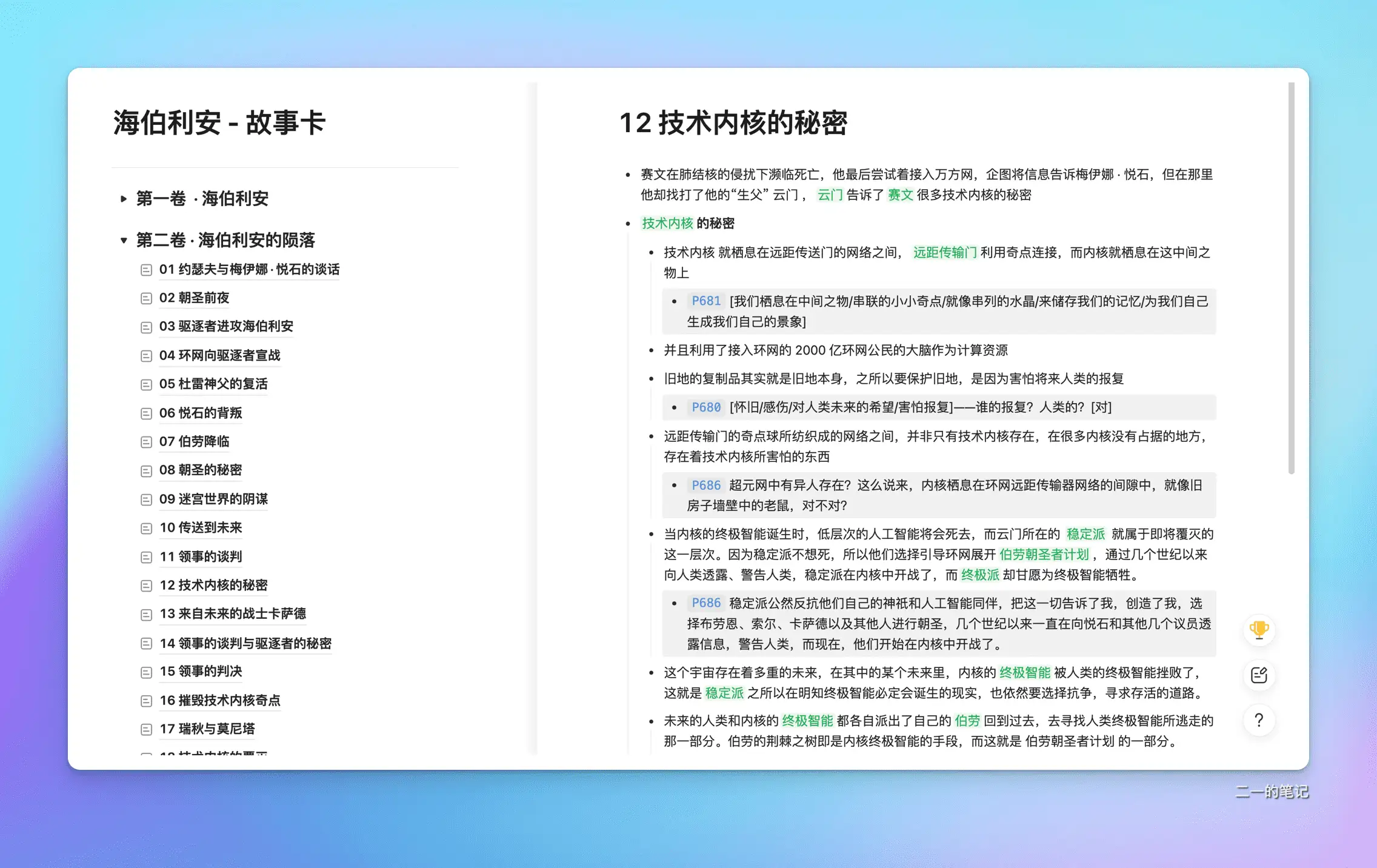Click the P680 page reference tag
This screenshot has width=1377, height=868.
click(706, 407)
